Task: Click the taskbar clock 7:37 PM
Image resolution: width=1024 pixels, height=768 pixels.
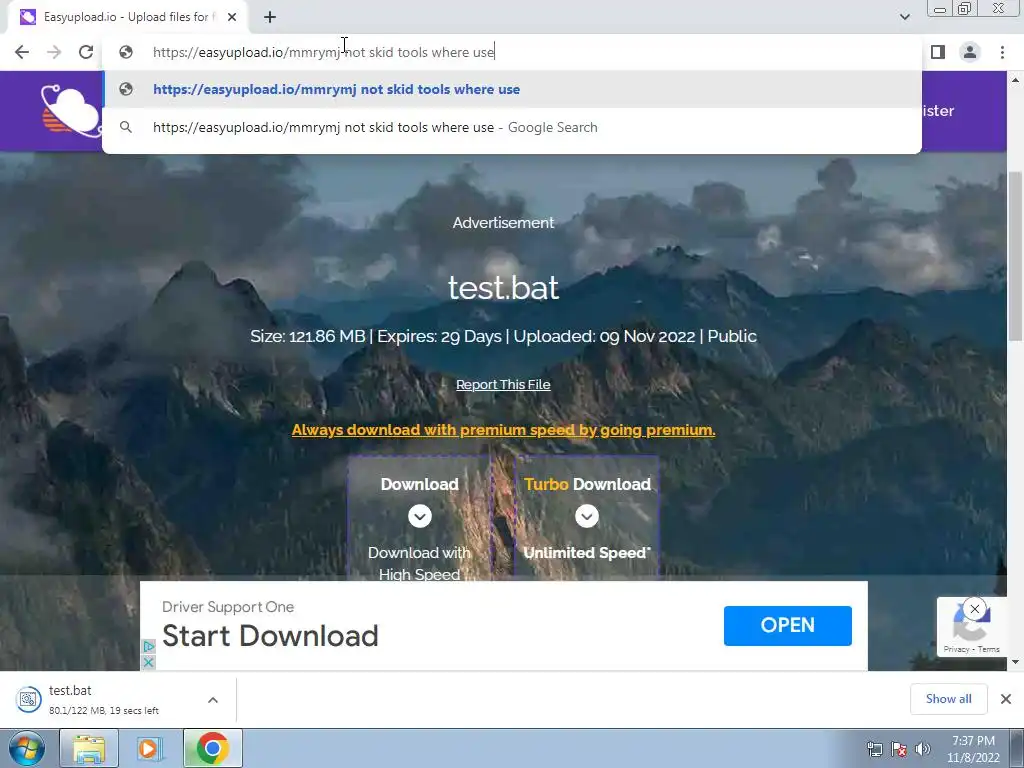Action: coord(973,749)
